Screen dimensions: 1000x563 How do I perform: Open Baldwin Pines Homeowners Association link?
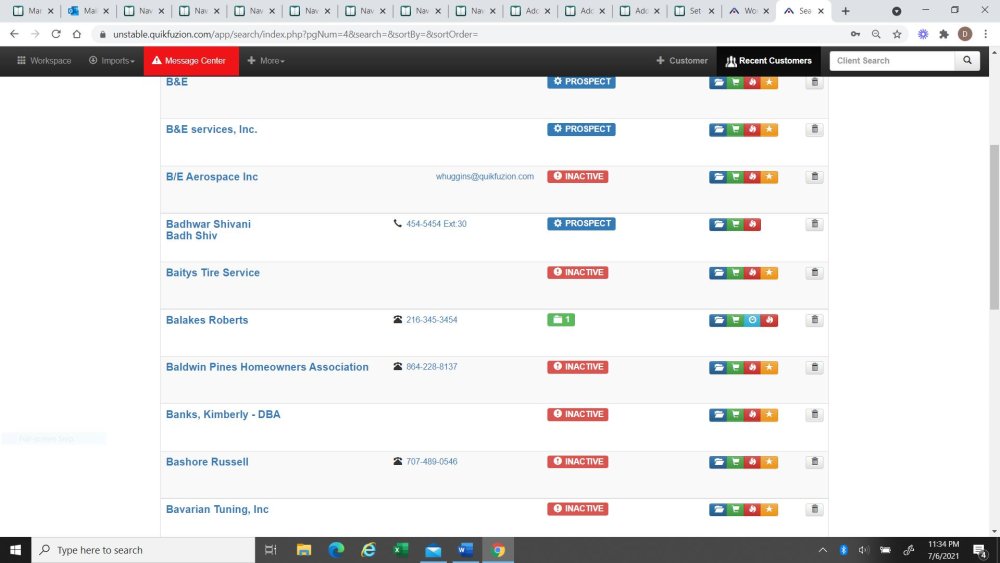click(267, 367)
